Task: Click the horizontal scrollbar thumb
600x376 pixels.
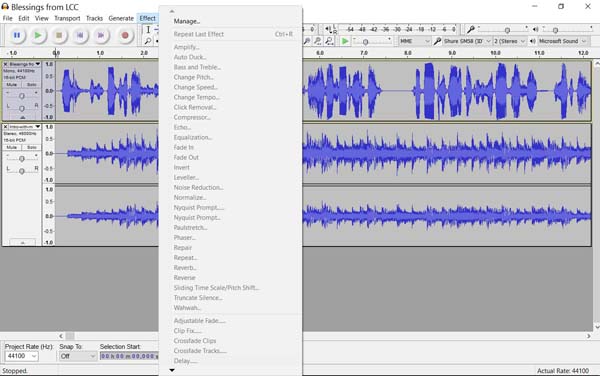Action: (70, 336)
